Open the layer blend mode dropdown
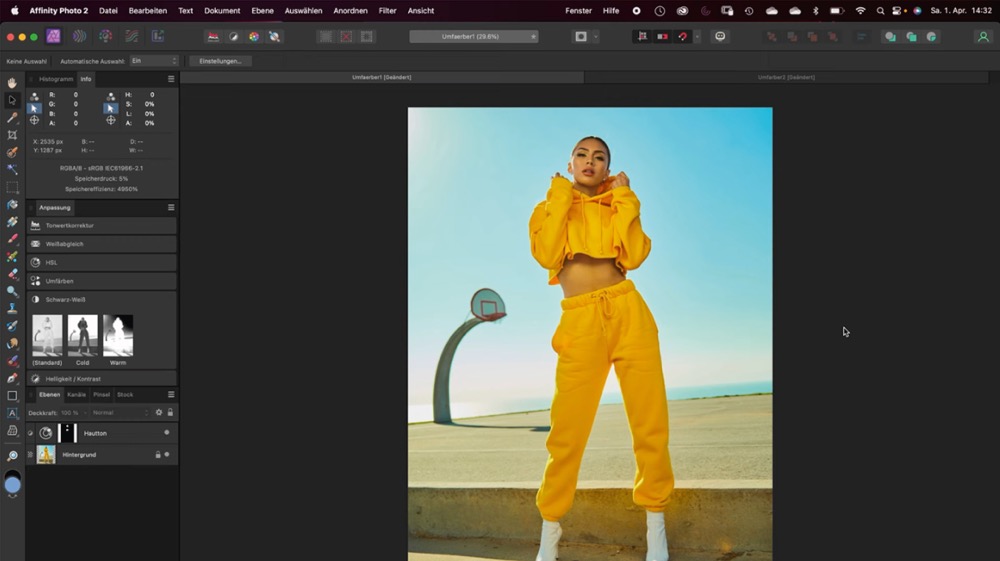1000x561 pixels. point(119,412)
